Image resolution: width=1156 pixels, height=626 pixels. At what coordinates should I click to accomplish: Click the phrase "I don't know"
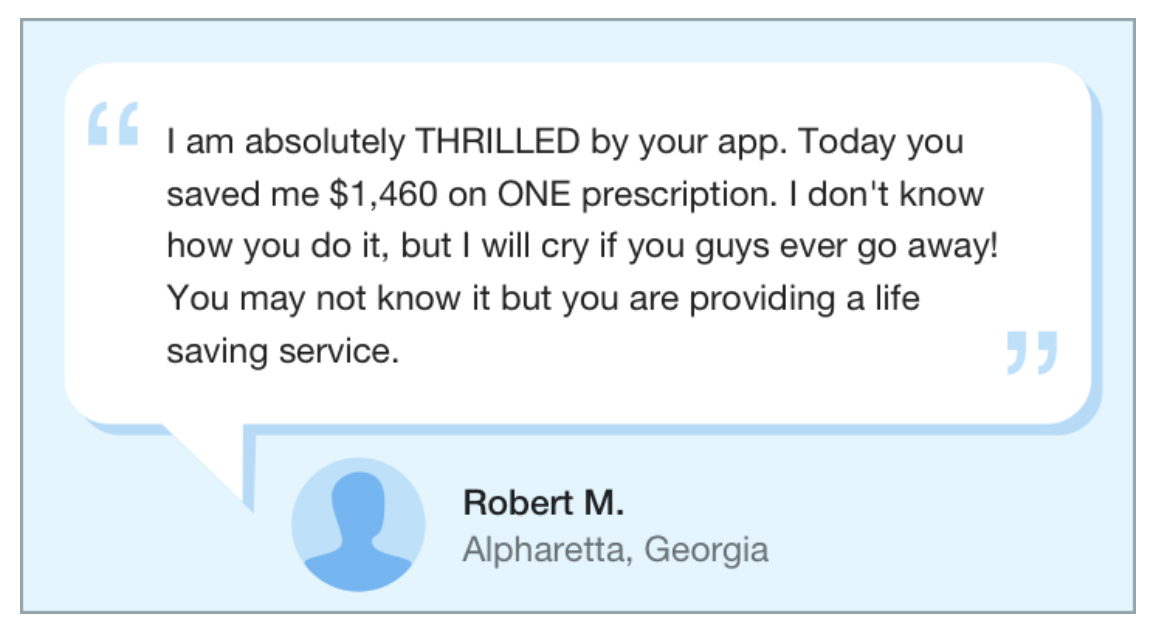(886, 195)
